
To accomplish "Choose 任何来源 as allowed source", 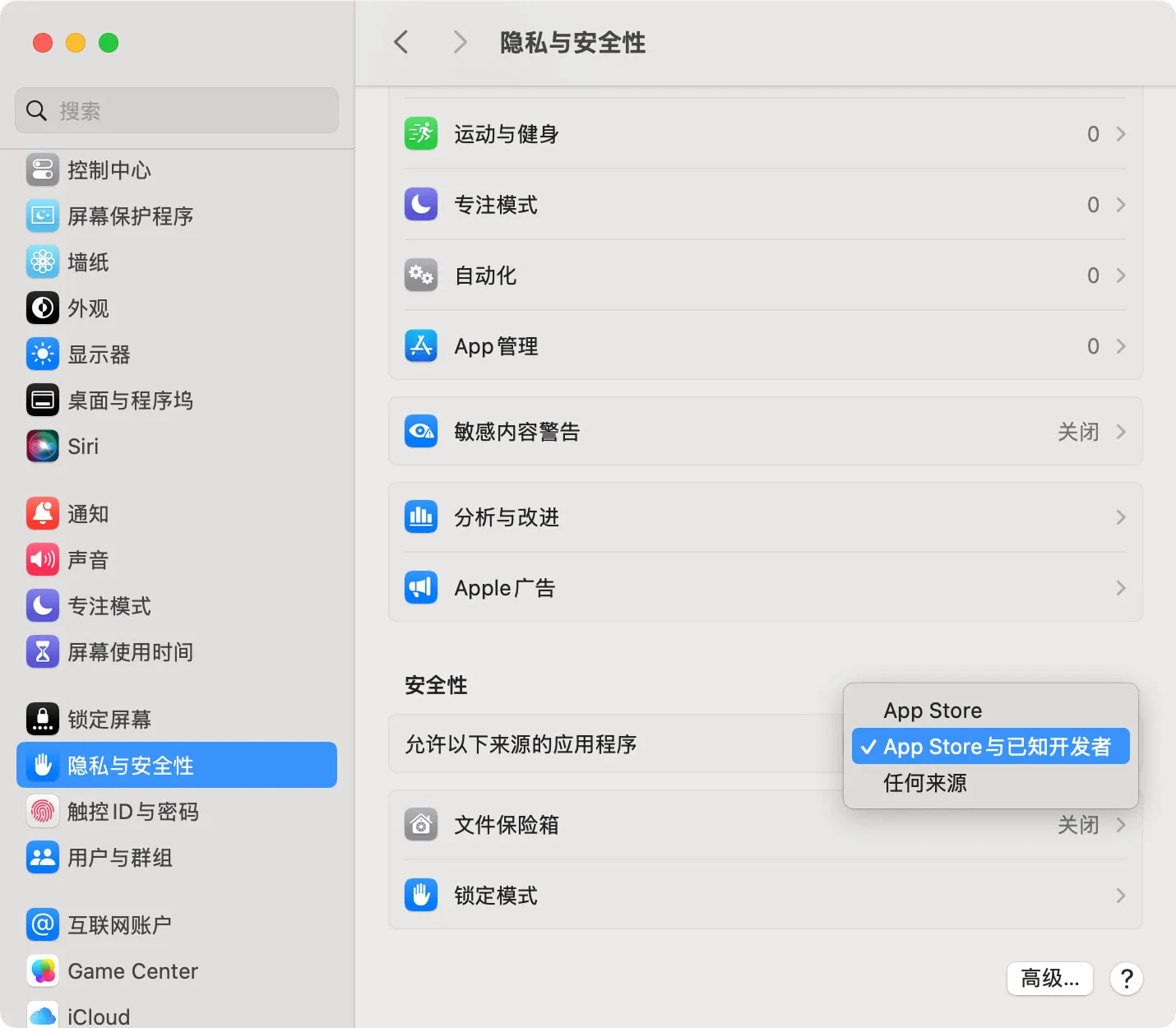I will (x=924, y=782).
